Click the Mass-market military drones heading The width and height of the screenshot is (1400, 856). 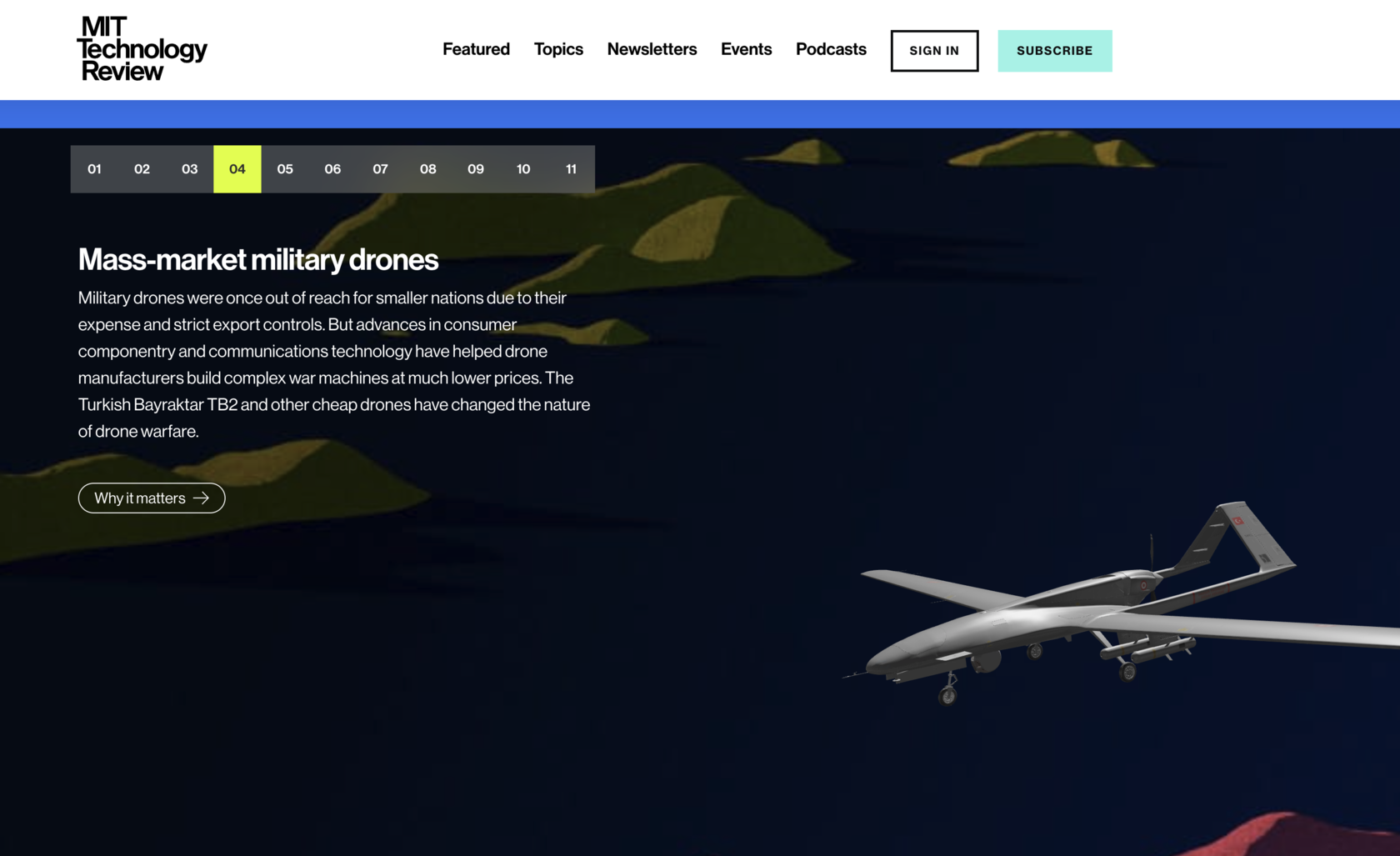pos(258,259)
